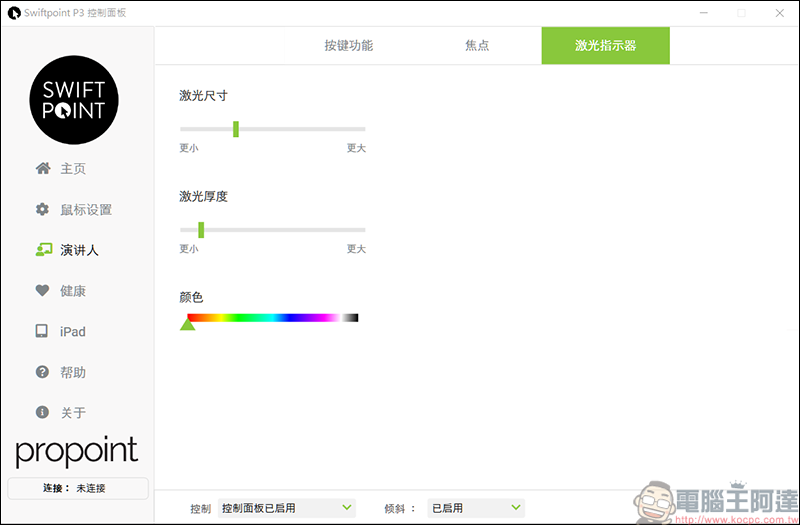Pick black at the color bar end
The image size is (800, 525).
356,318
